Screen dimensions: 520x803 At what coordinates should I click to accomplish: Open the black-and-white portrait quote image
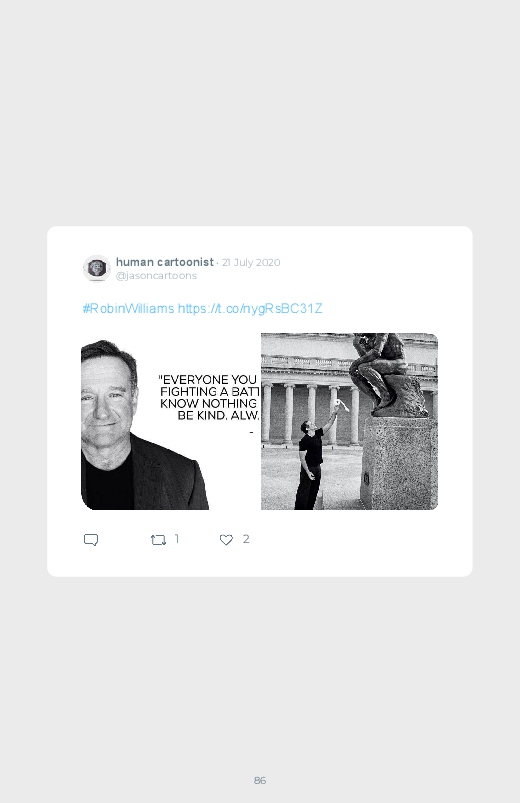coord(171,421)
